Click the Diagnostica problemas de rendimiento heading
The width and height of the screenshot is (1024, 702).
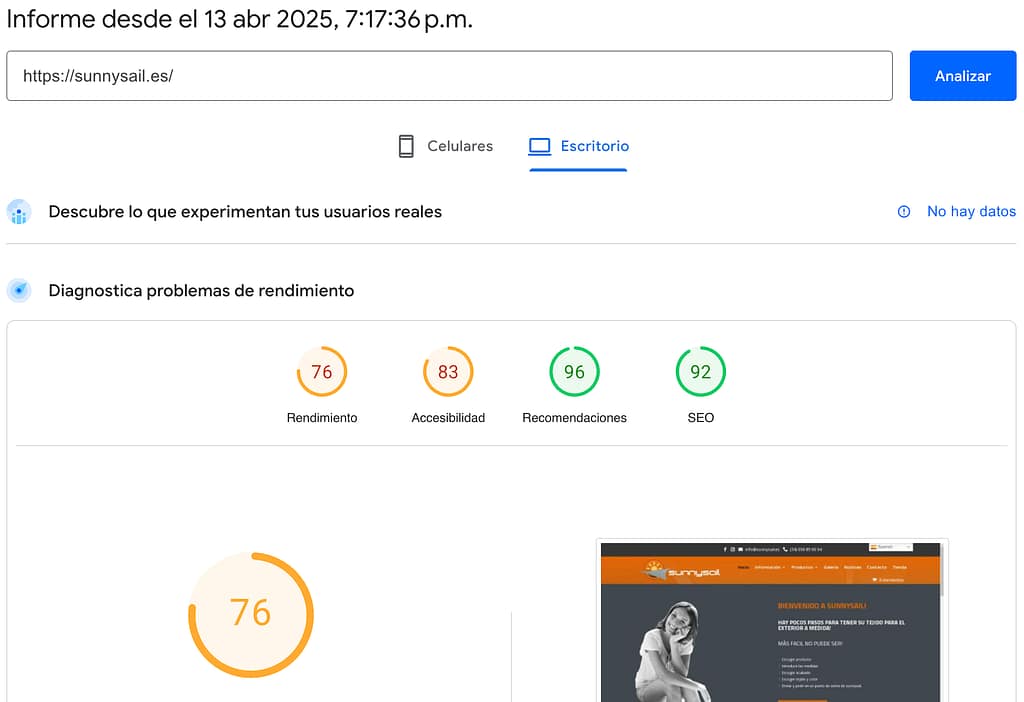pyautogui.click(x=201, y=291)
